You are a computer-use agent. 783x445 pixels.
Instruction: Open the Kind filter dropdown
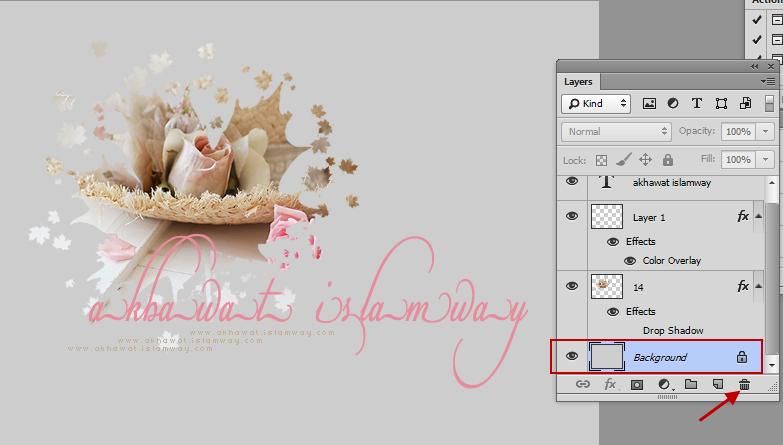coord(596,103)
